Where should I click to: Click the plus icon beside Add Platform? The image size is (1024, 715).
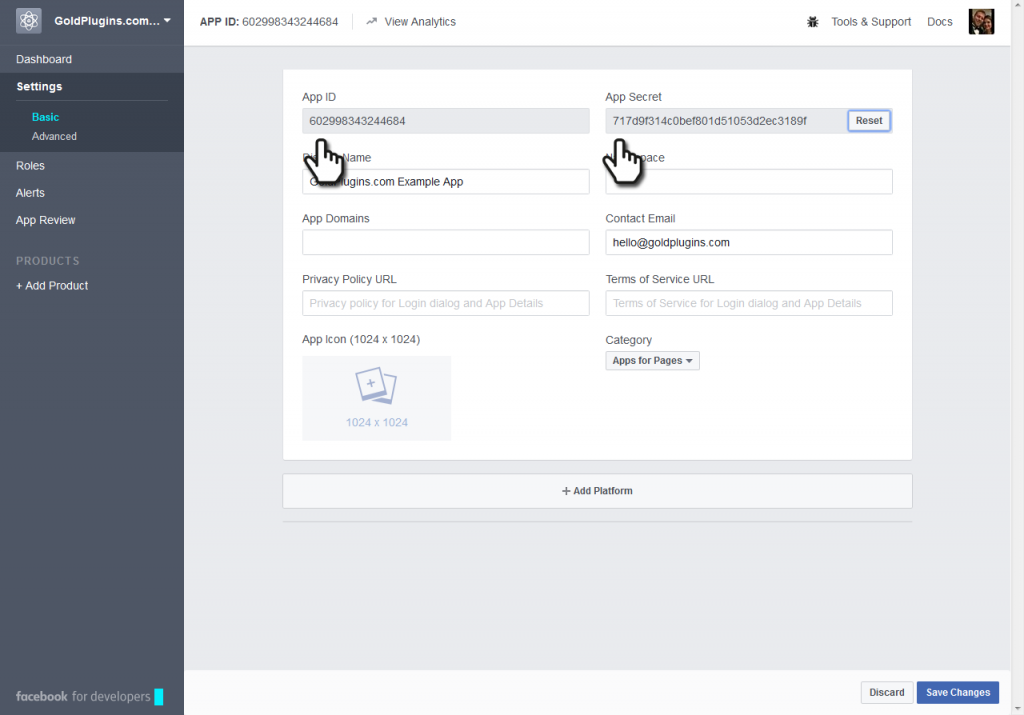click(566, 491)
